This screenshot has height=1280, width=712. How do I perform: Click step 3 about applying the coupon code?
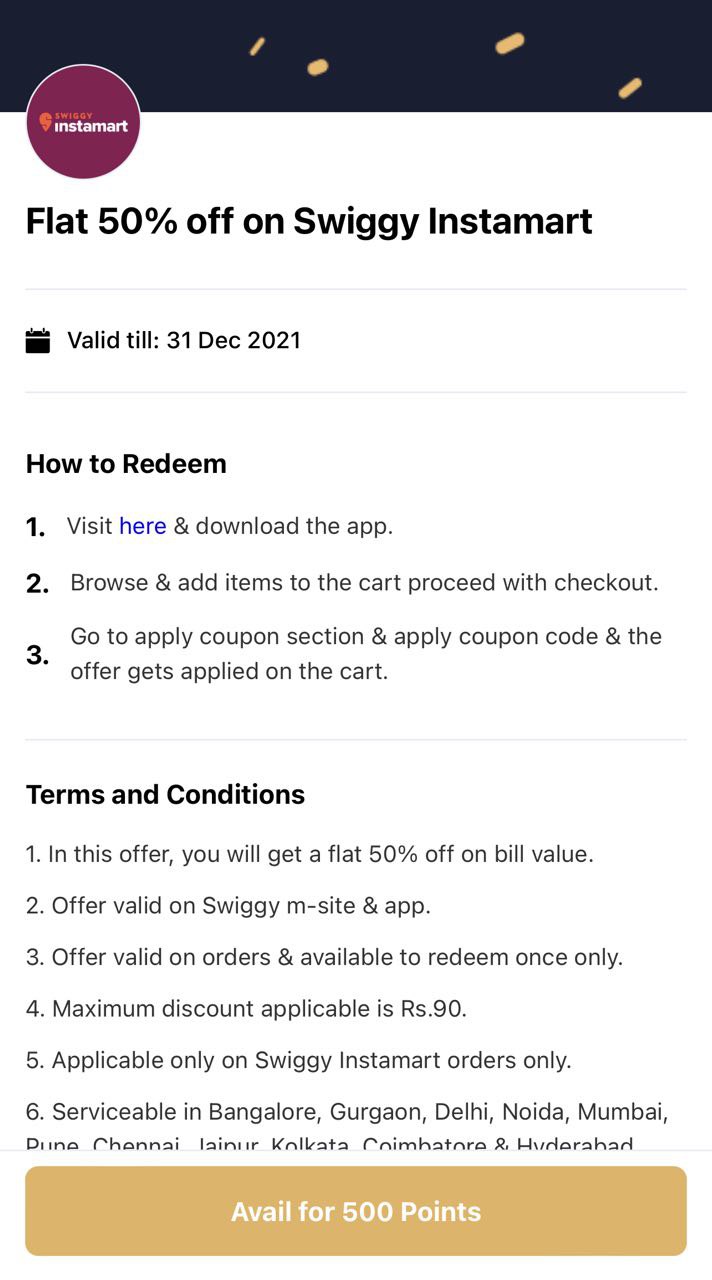(x=365, y=653)
